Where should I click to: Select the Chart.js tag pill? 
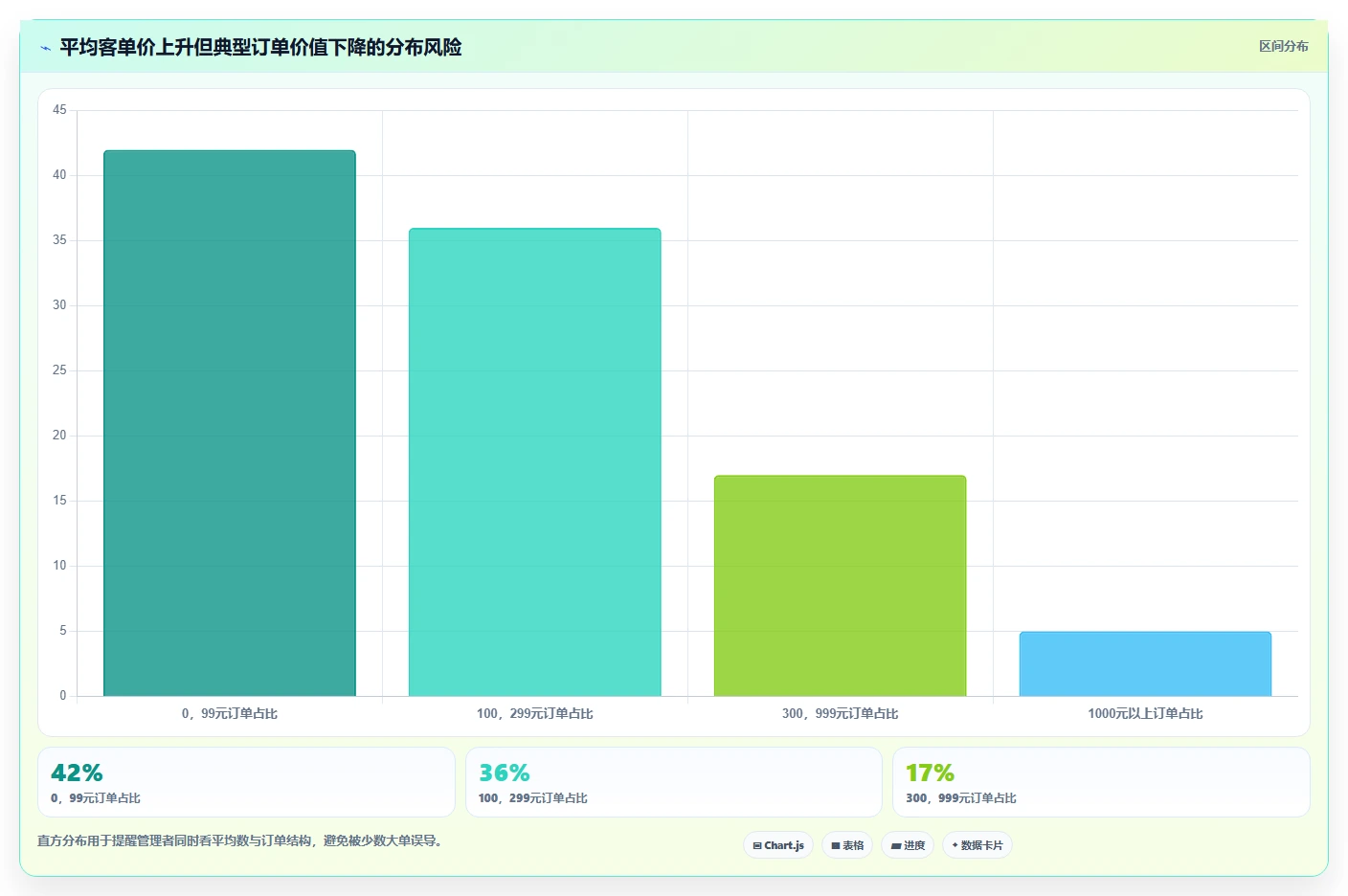point(778,845)
